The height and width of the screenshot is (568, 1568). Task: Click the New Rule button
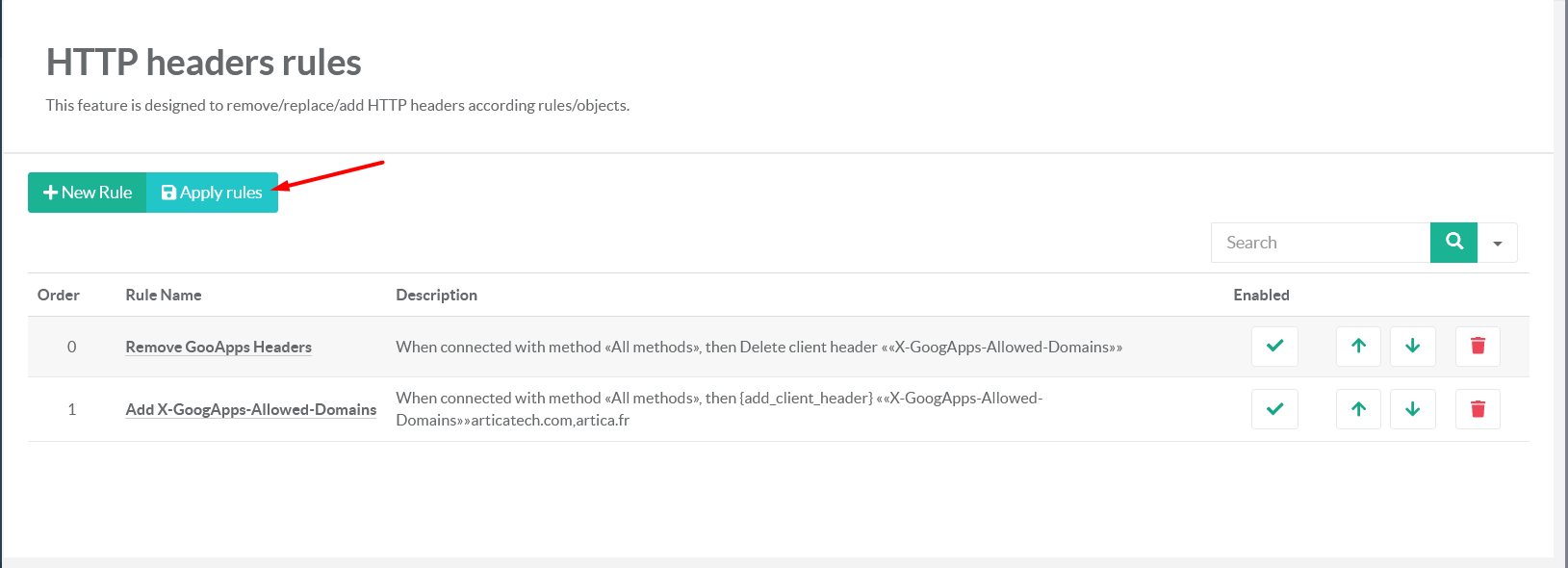point(88,193)
